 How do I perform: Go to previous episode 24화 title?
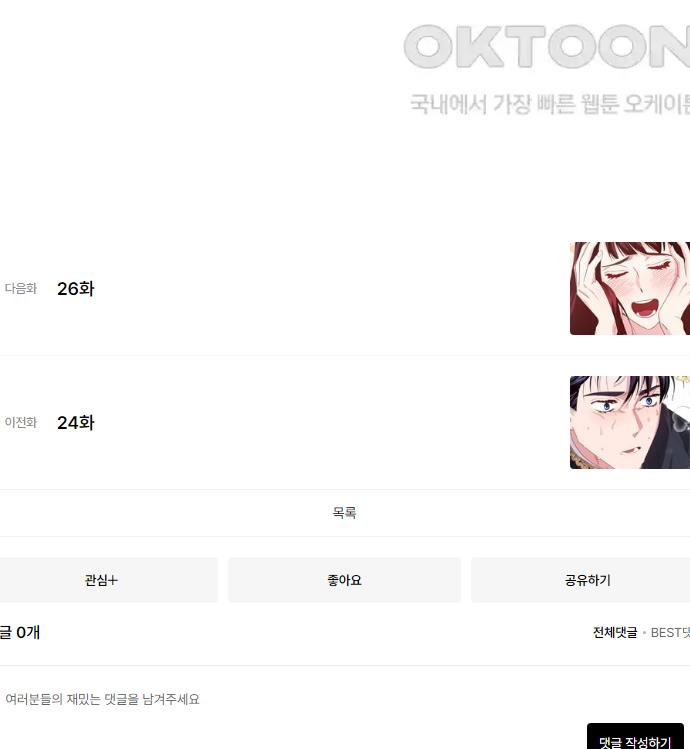(x=75, y=423)
